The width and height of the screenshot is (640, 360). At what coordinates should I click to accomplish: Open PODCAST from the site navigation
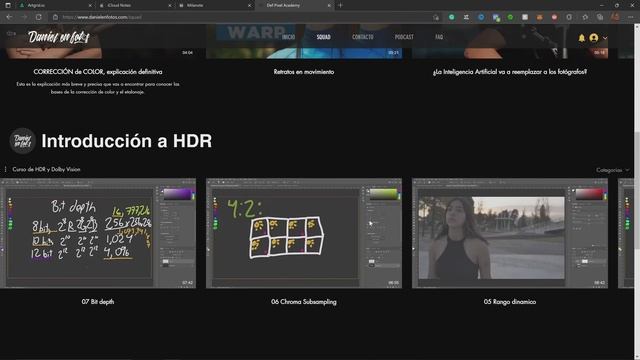[x=404, y=37]
